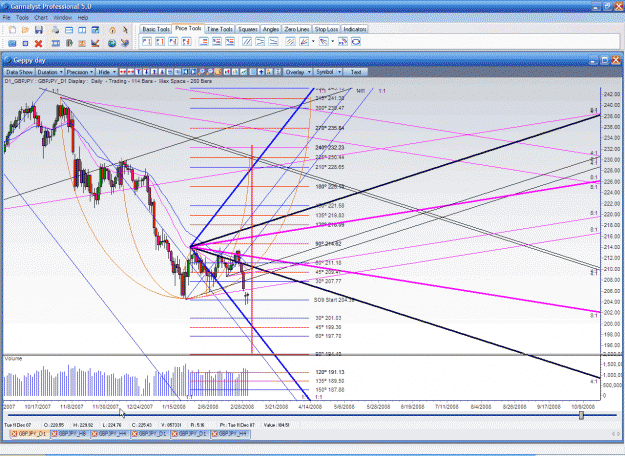Click the '240° 232.23' price level label
Screen dimensions: 625x456
[330, 147]
